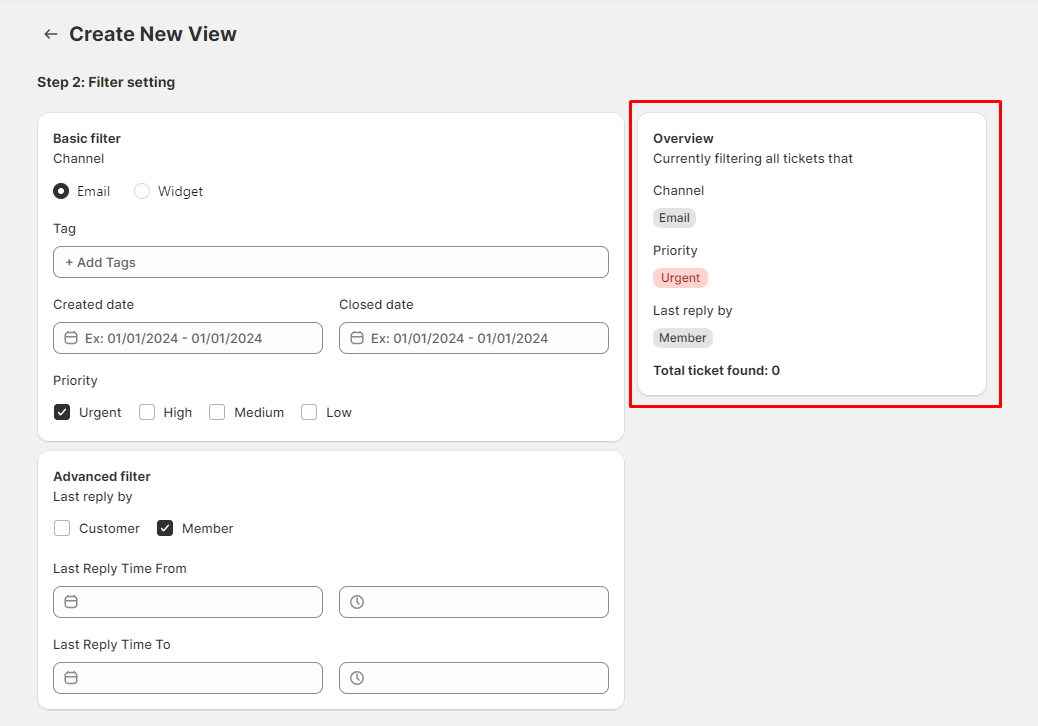Image resolution: width=1038 pixels, height=726 pixels.
Task: Uncheck the Member last reply checkbox
Action: (x=165, y=528)
